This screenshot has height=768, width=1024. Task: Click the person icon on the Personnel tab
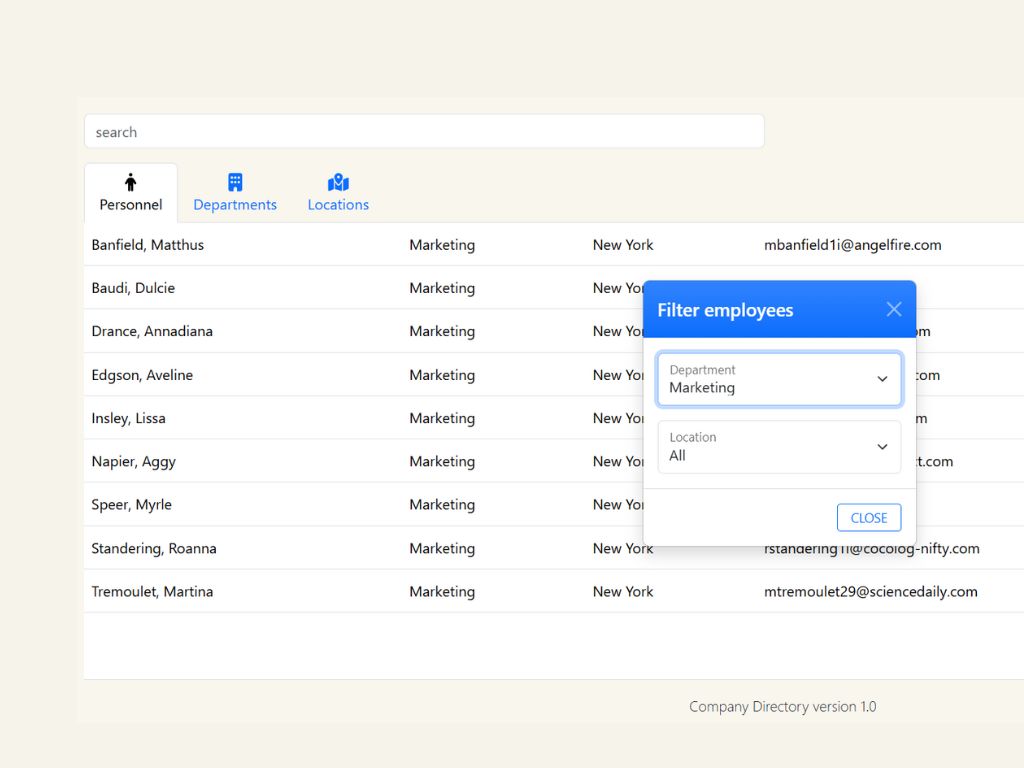pos(130,182)
